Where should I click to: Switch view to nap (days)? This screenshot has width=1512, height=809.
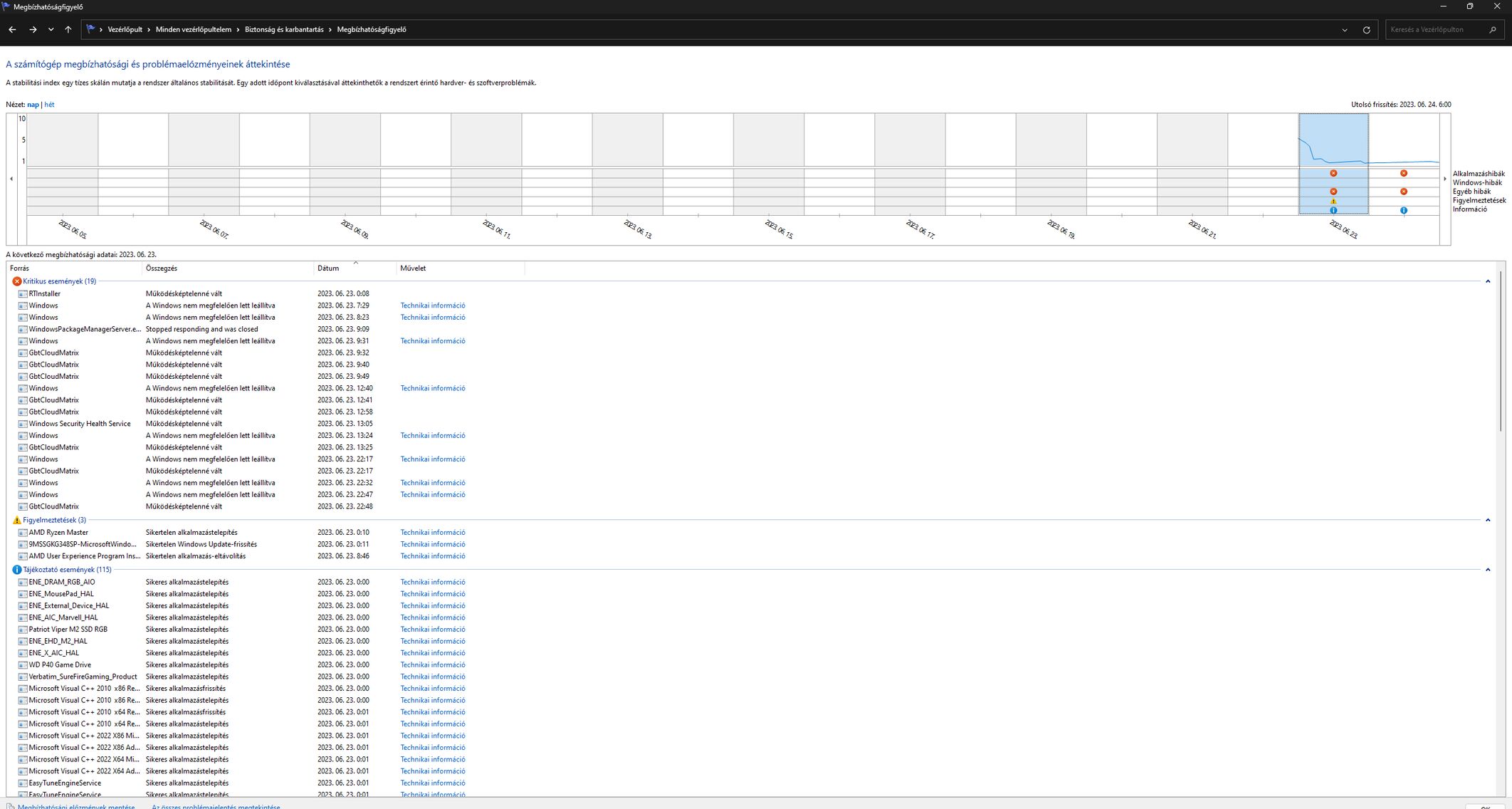click(x=33, y=105)
